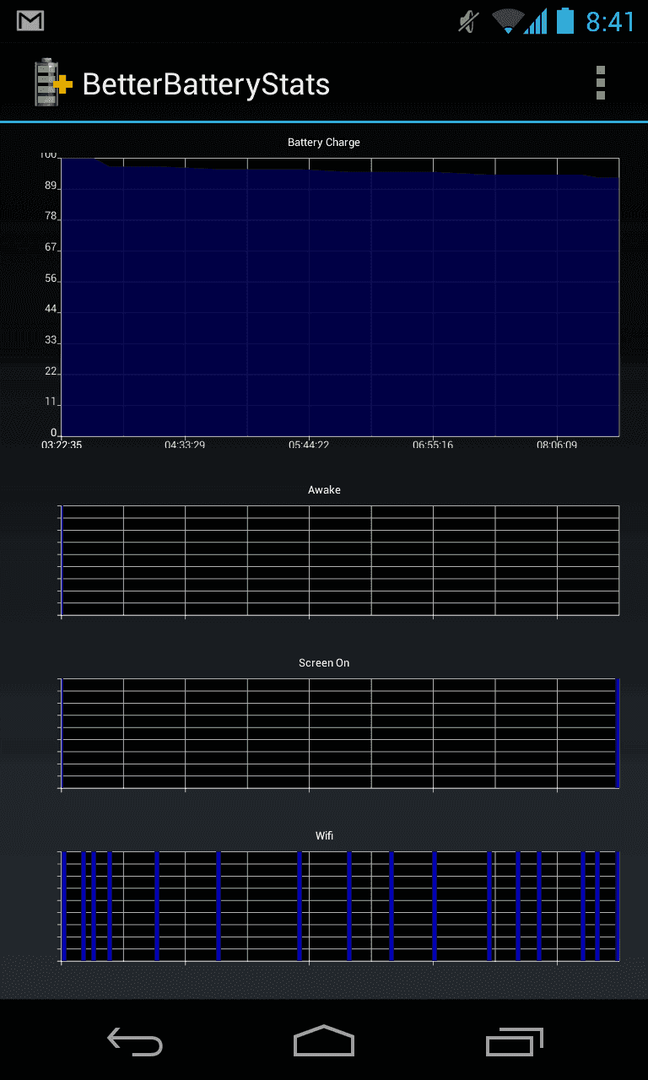The image size is (648, 1080).
Task: Tap the BetterBatteryStats title text
Action: click(x=206, y=85)
